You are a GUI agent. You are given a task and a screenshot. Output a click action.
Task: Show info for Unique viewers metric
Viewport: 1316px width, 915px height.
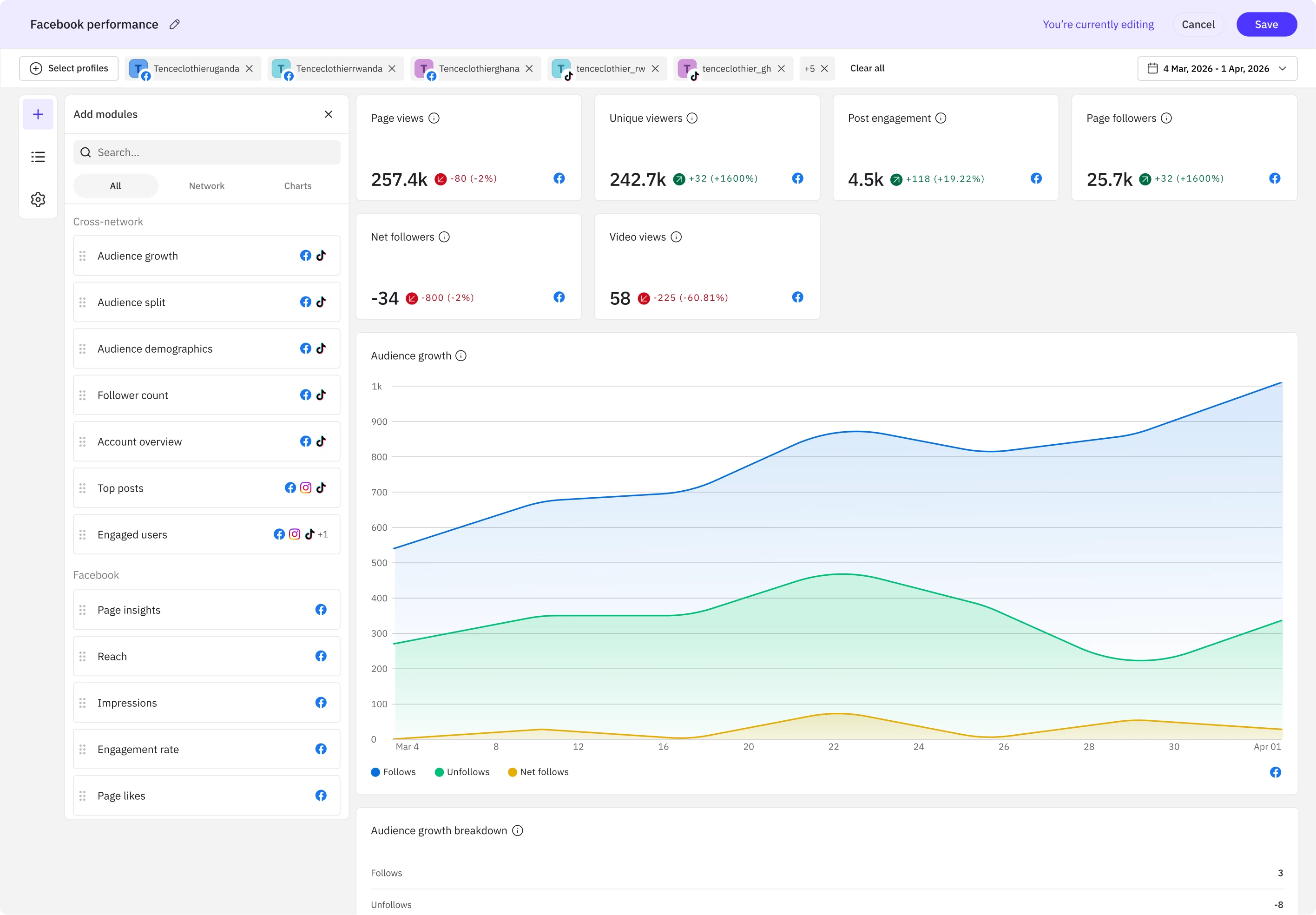[692, 118]
